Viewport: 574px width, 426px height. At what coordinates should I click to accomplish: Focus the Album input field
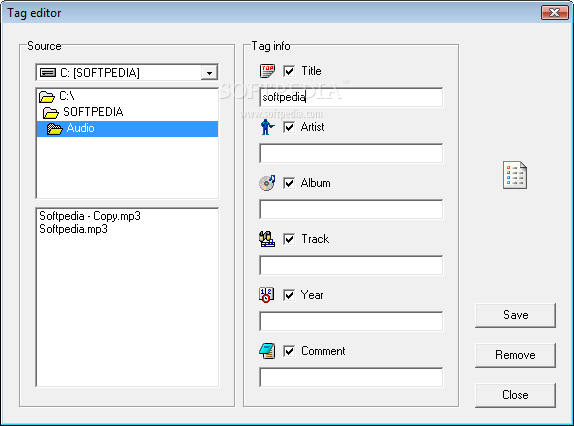click(x=351, y=209)
